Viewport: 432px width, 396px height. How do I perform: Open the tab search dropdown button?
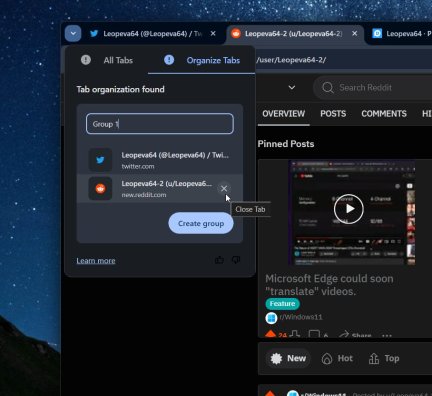tap(73, 33)
